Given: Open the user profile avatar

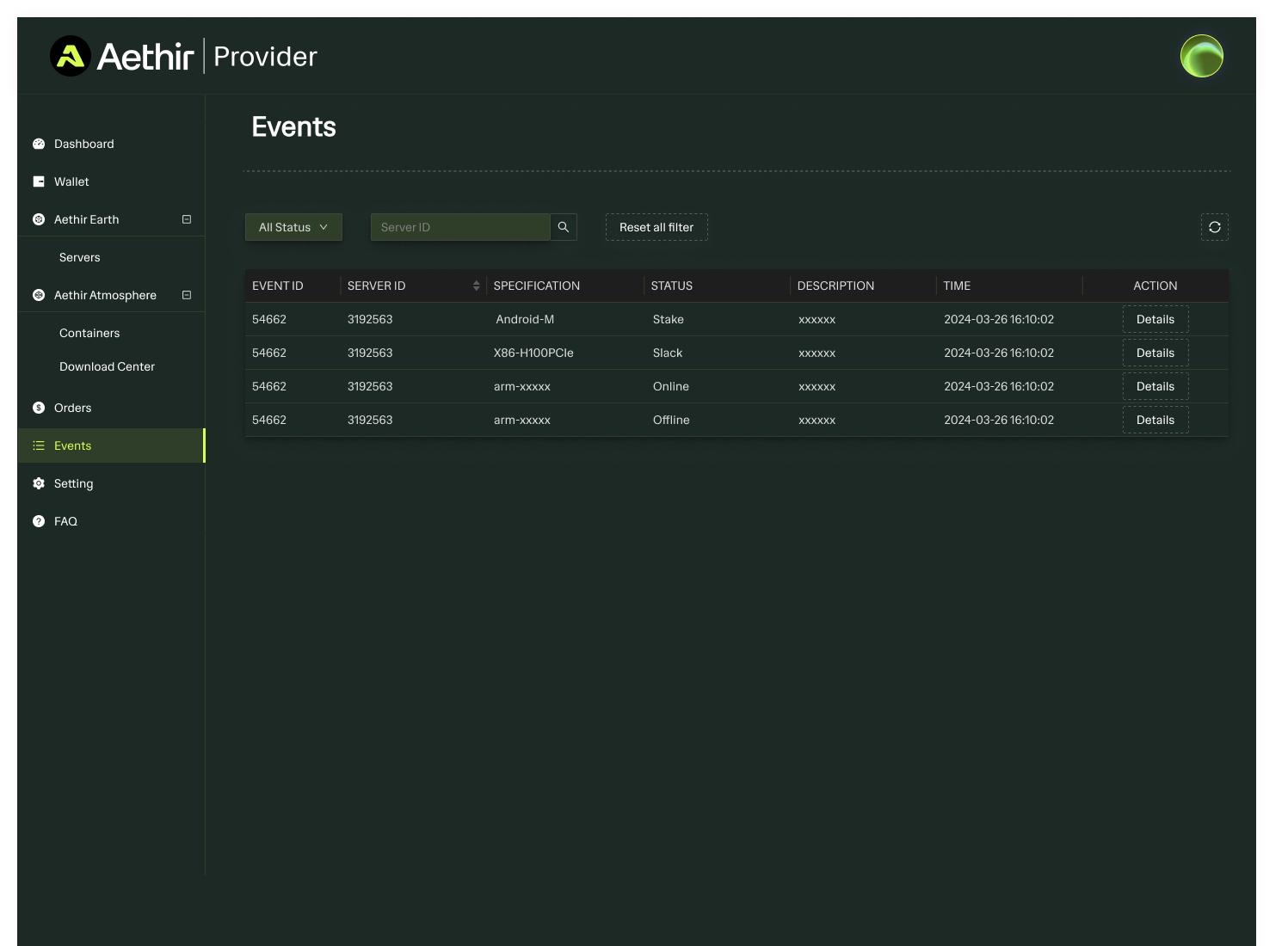Looking at the screenshot, I should point(1201,57).
